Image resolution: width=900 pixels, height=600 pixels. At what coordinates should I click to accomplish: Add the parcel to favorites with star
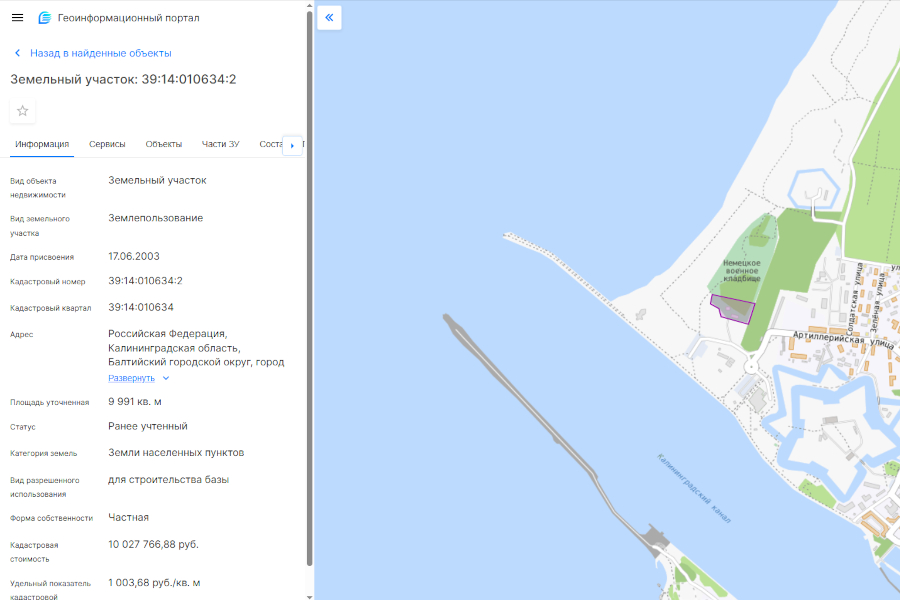pos(23,111)
